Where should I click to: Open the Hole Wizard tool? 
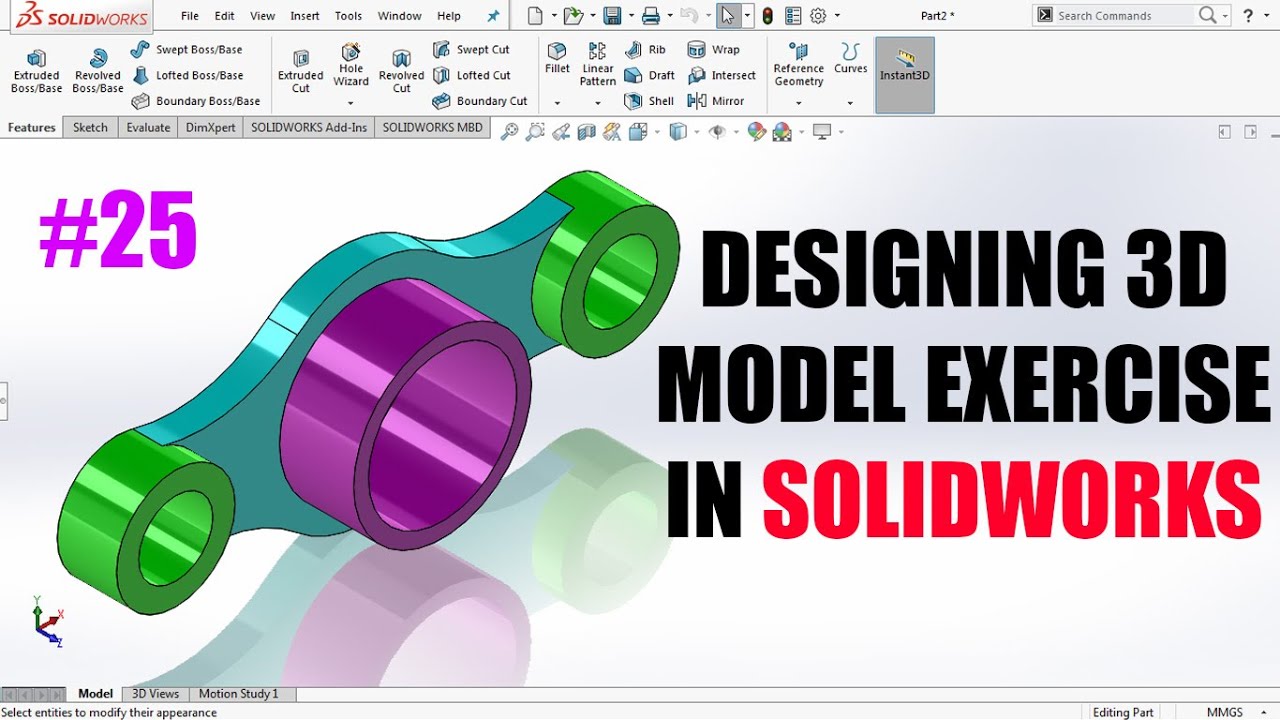[x=351, y=65]
